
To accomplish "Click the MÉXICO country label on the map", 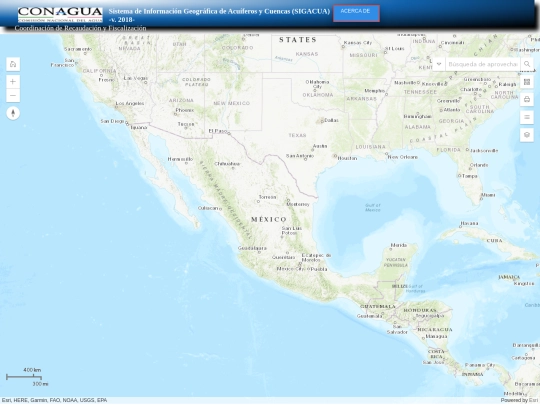I will point(269,219).
